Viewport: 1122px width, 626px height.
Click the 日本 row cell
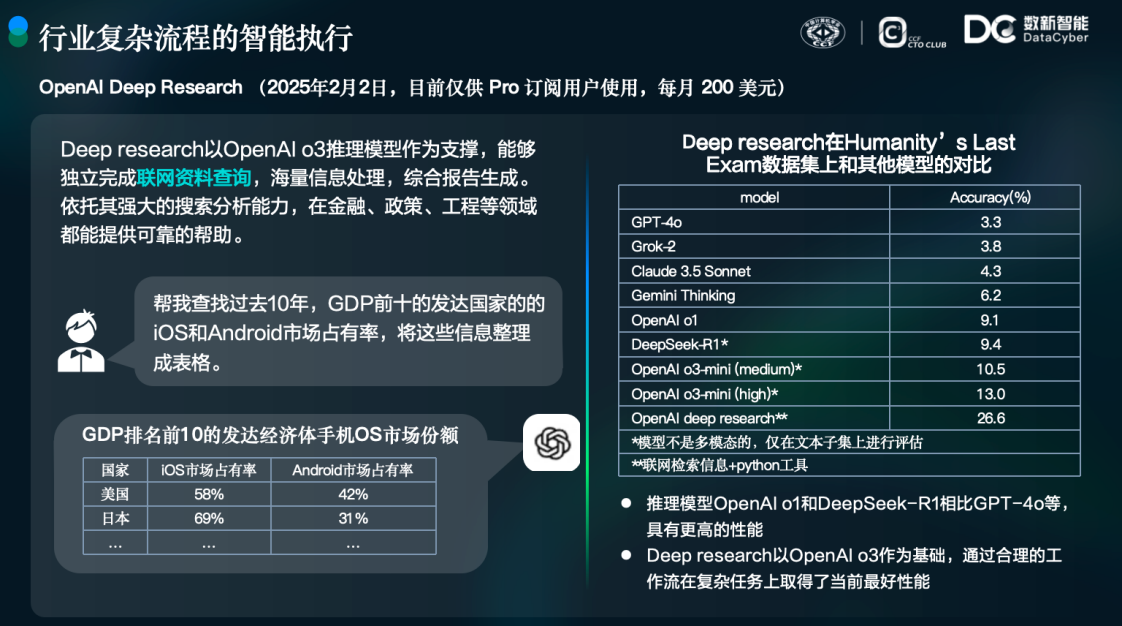(115, 519)
